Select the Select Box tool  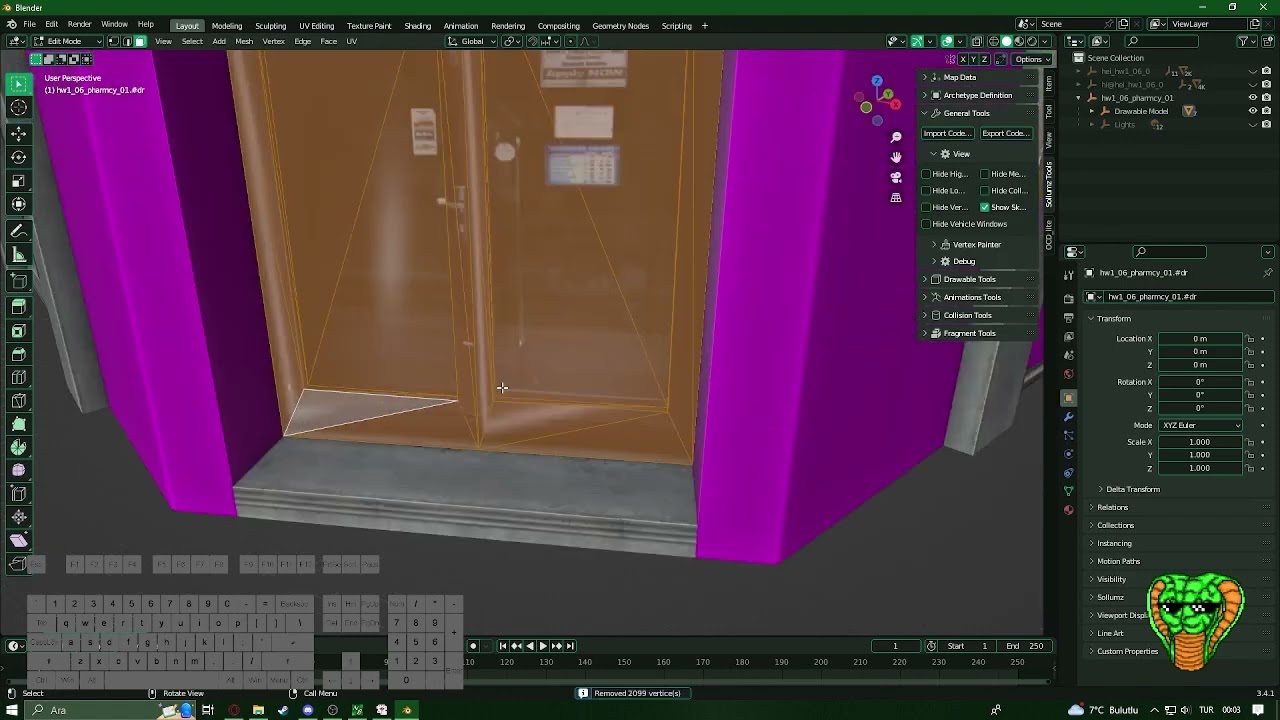[18, 84]
